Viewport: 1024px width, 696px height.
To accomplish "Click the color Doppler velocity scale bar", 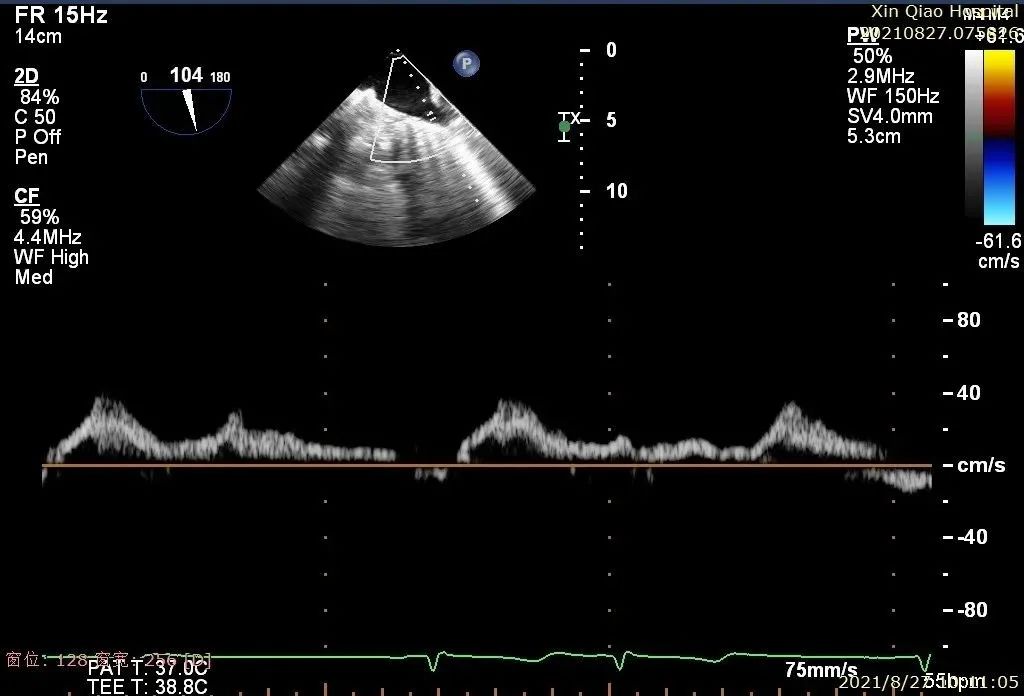I will click(999, 136).
